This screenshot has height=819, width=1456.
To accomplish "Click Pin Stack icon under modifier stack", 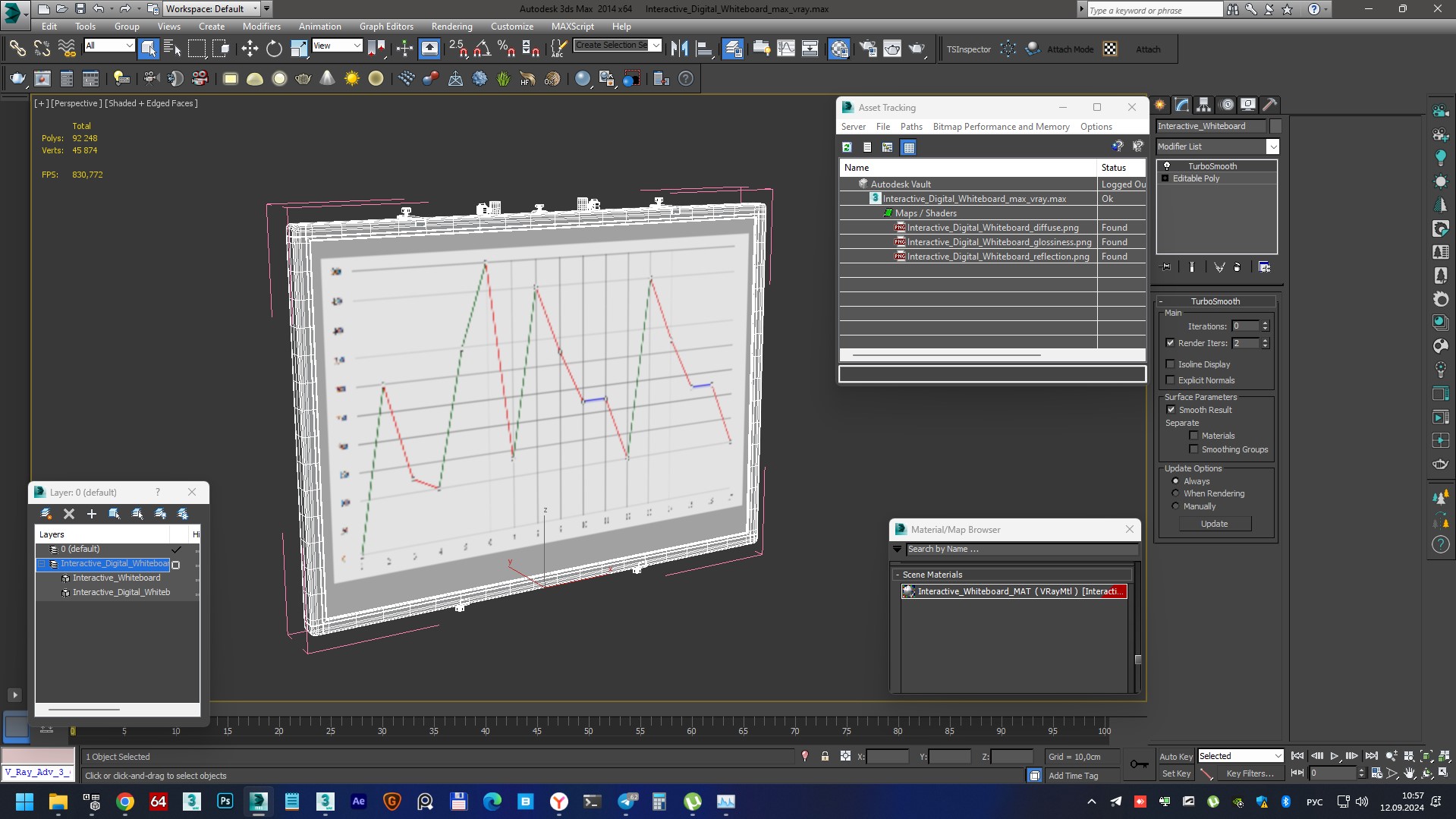I will [1166, 267].
